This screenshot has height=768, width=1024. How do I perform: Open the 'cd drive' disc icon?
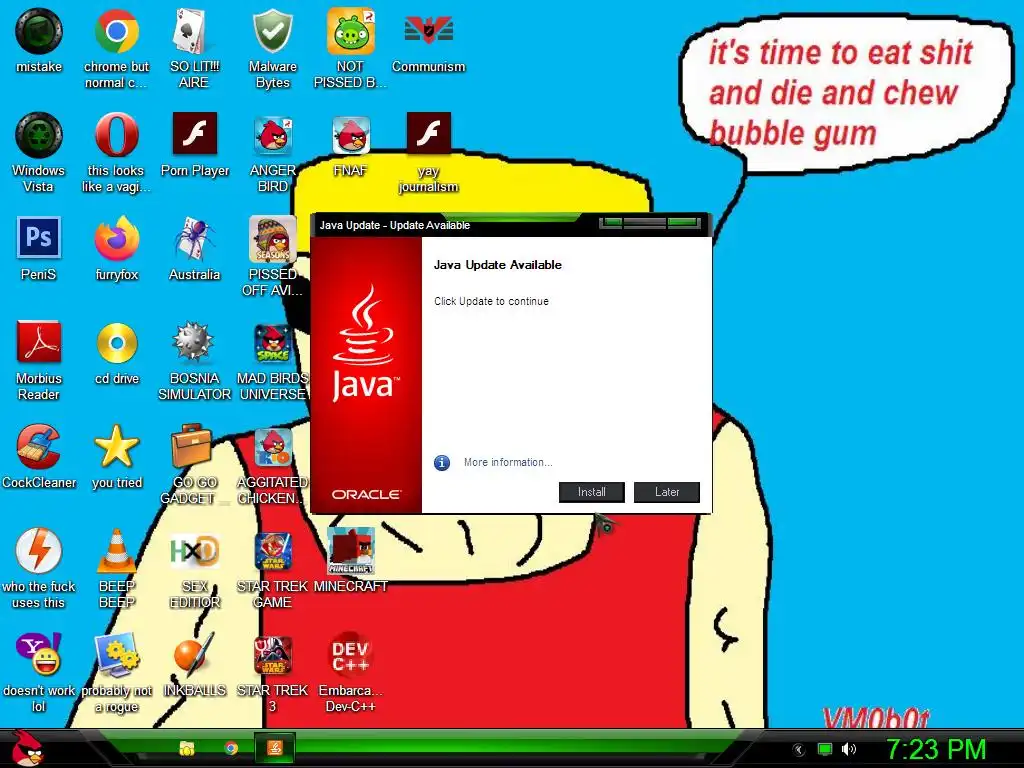click(x=116, y=352)
